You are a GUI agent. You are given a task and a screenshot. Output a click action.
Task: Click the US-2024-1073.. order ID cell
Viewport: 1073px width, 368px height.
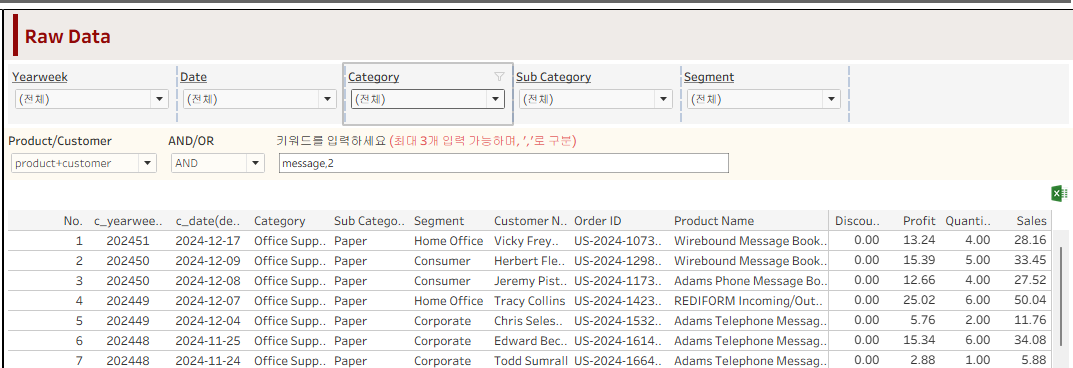coord(619,241)
